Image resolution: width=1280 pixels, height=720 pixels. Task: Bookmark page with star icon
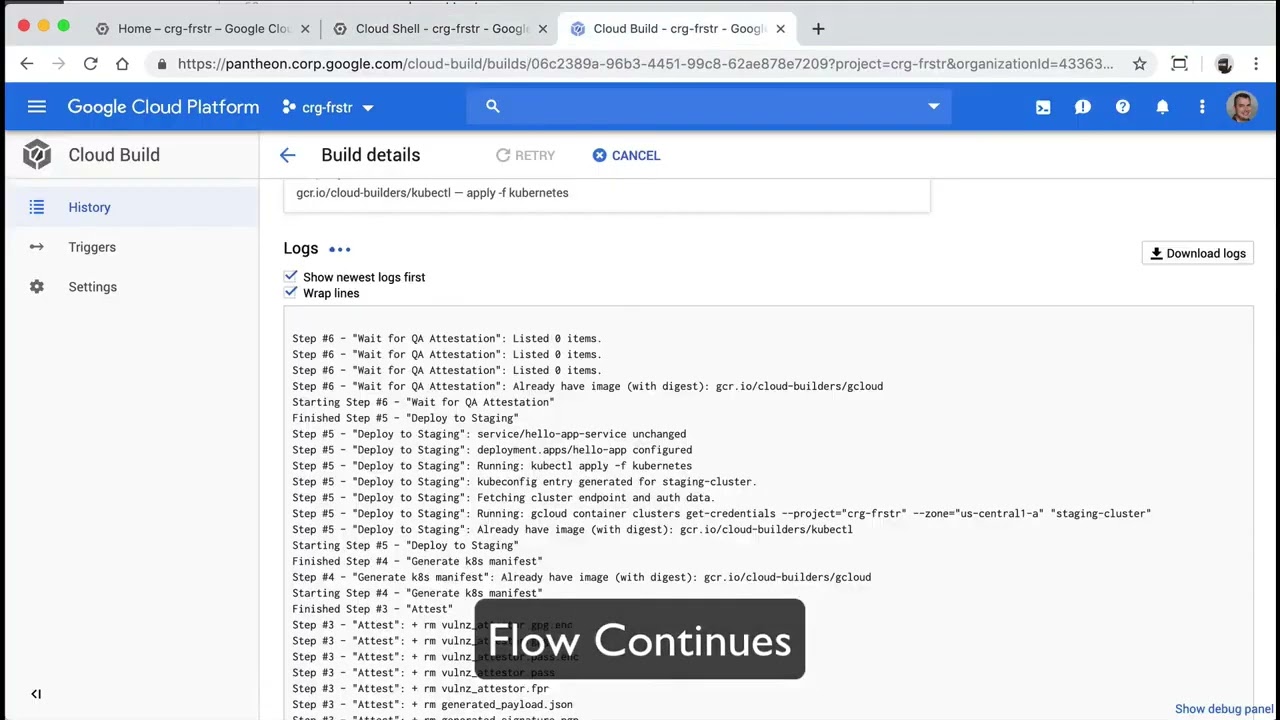coord(1139,64)
